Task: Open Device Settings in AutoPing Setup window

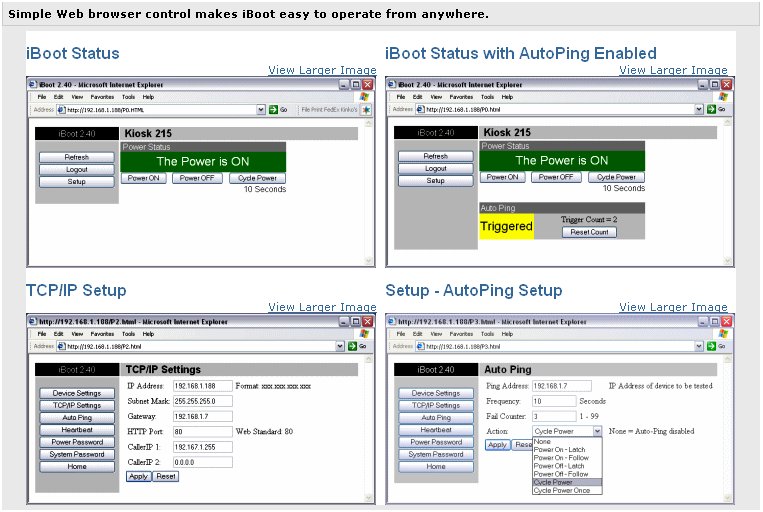Action: tap(436, 393)
